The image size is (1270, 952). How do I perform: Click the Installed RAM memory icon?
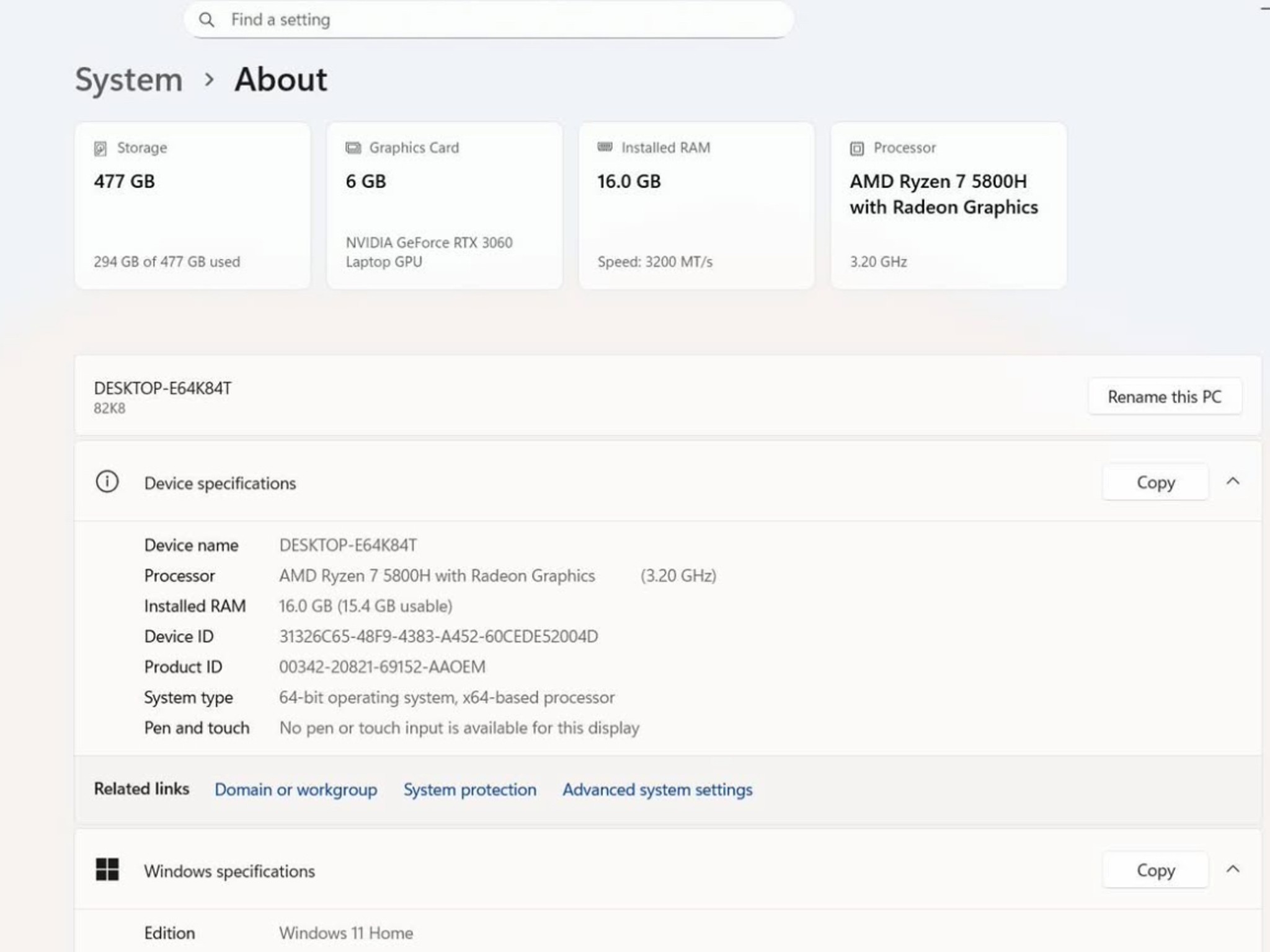[605, 147]
